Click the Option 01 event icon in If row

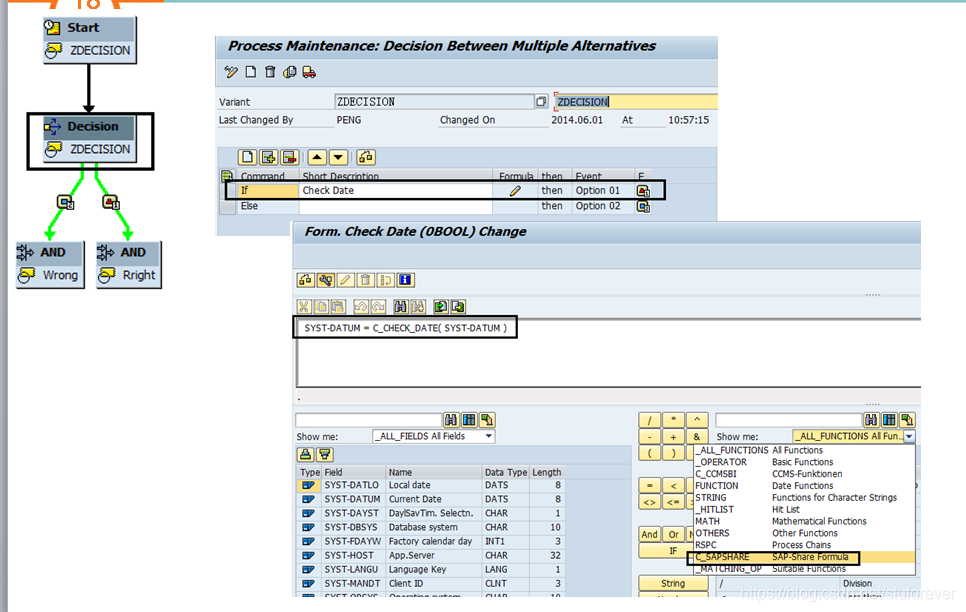point(643,191)
